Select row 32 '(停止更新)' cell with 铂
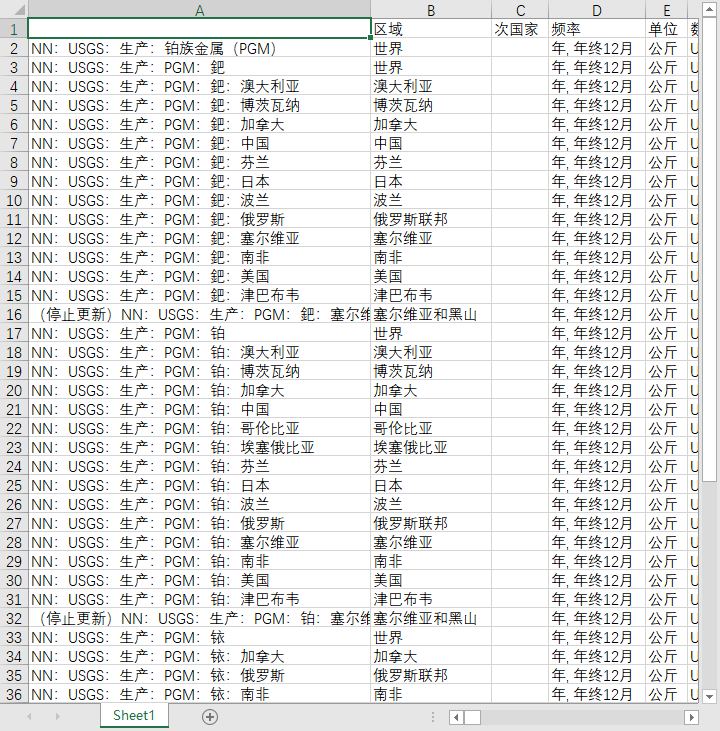Screen dimensions: 720x731 coord(200,619)
